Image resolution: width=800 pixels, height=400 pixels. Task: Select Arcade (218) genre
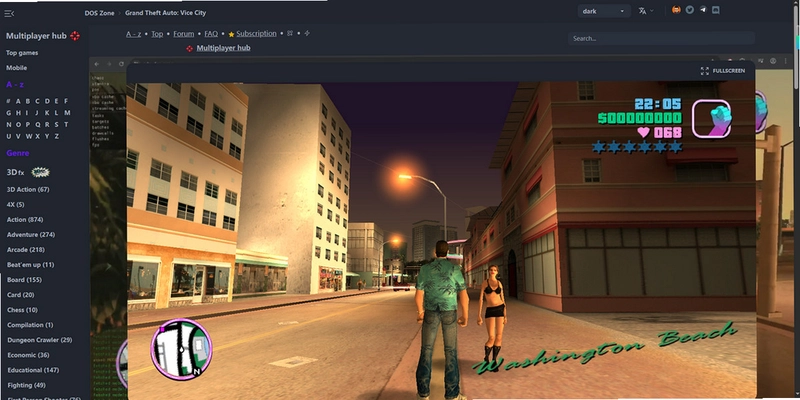click(x=26, y=249)
